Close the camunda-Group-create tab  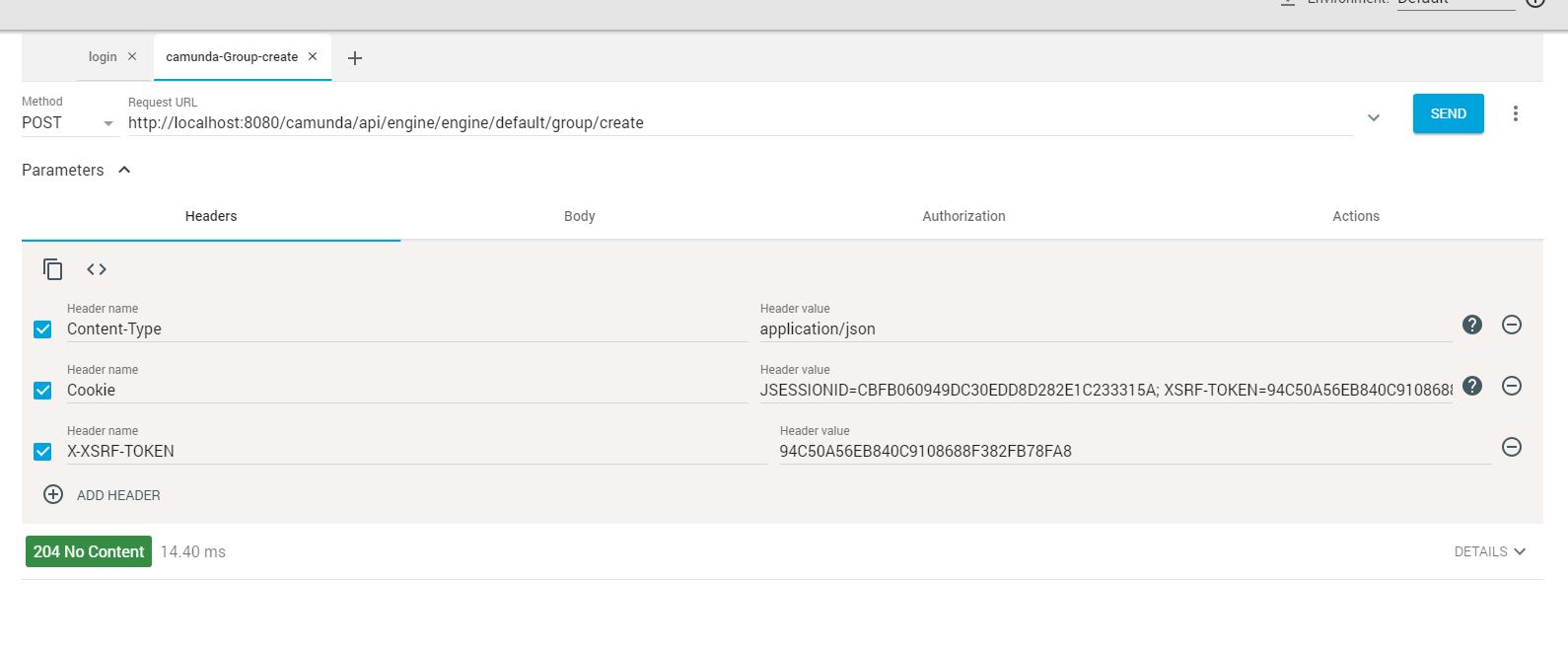coord(313,57)
